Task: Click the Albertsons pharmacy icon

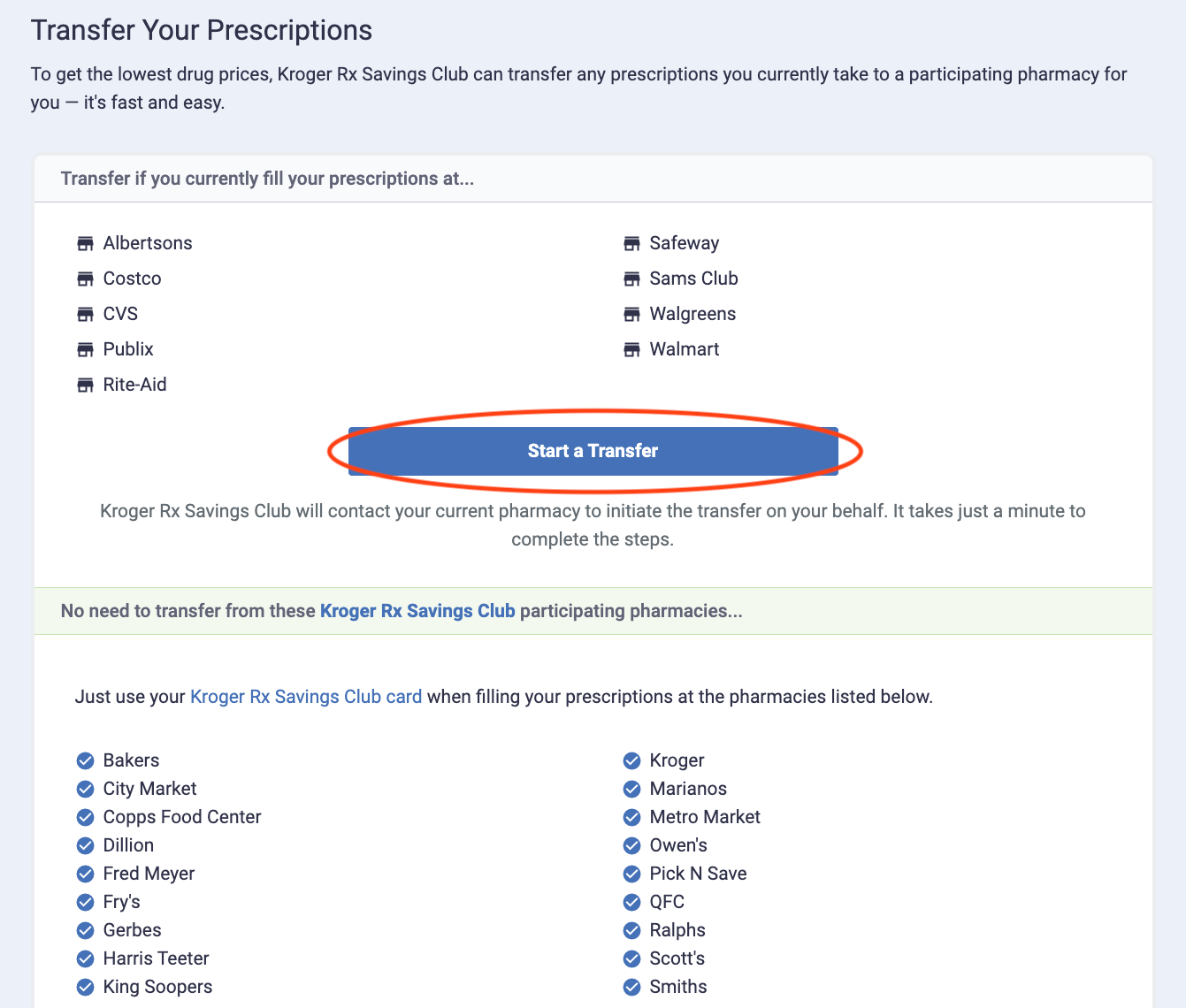Action: 85,243
